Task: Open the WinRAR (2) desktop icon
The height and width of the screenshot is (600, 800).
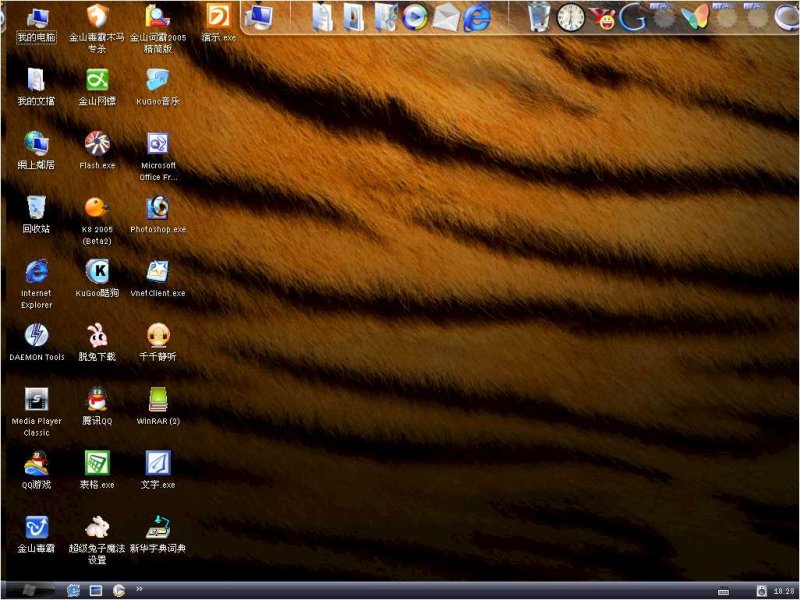Action: [157, 400]
